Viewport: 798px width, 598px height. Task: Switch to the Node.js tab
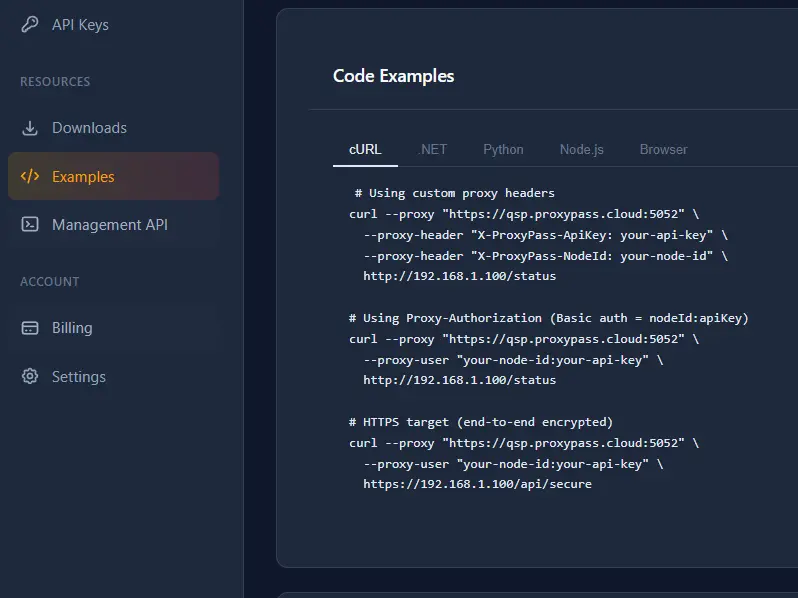click(581, 150)
